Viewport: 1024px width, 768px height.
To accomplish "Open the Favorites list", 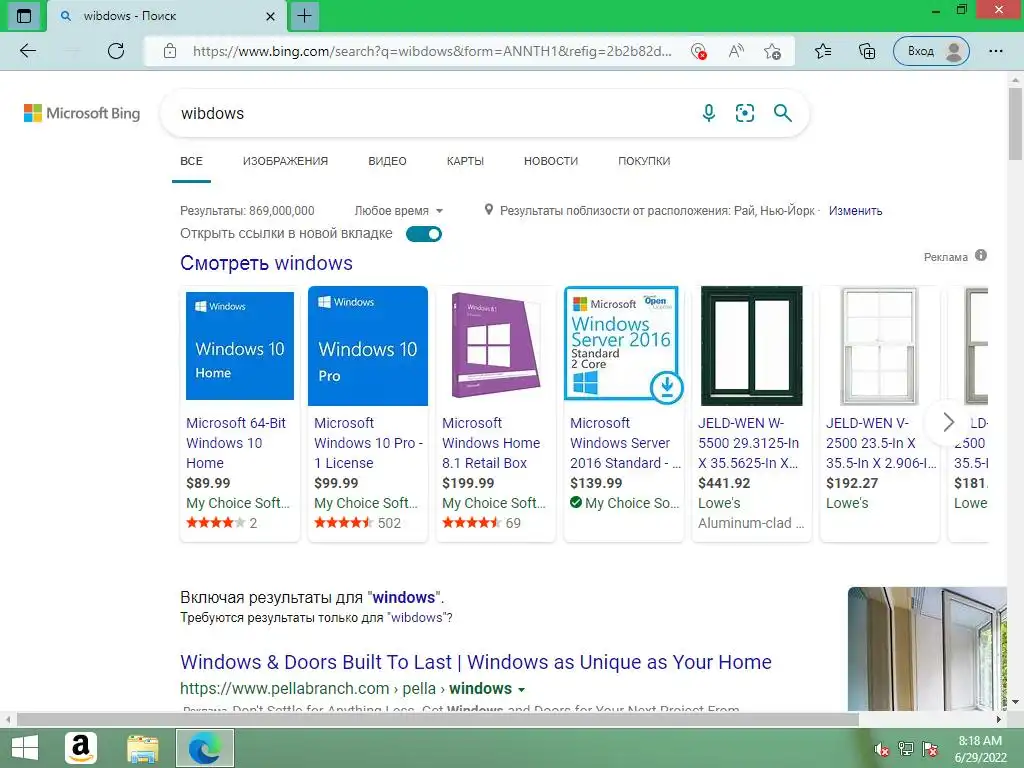I will pyautogui.click(x=824, y=51).
